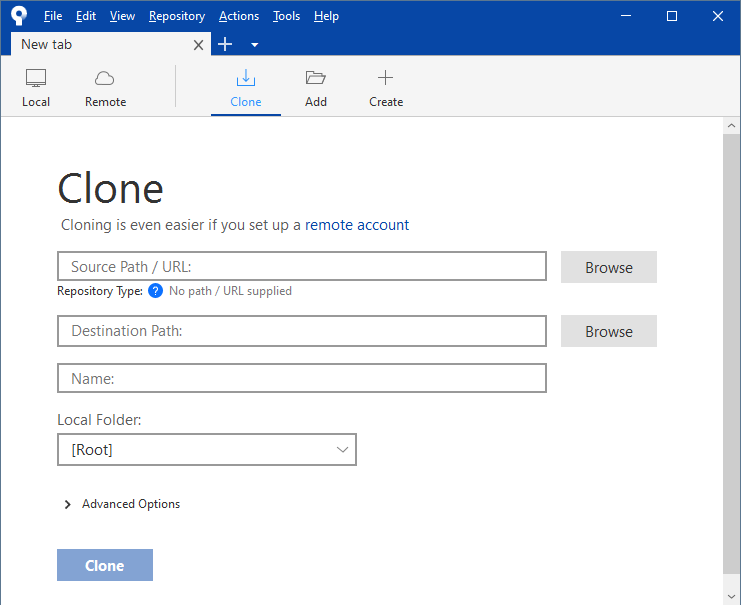741x606 pixels.
Task: Open the tab list dropdown arrow
Action: click(254, 45)
